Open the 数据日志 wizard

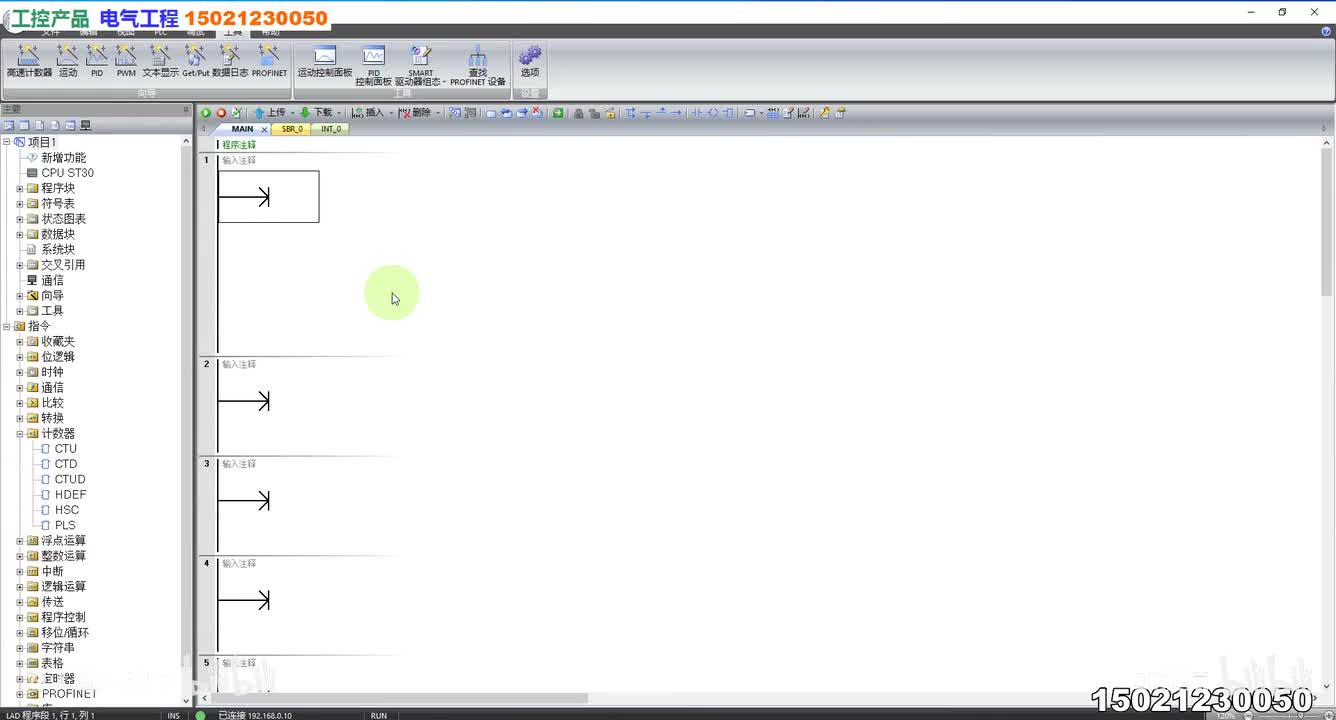230,61
